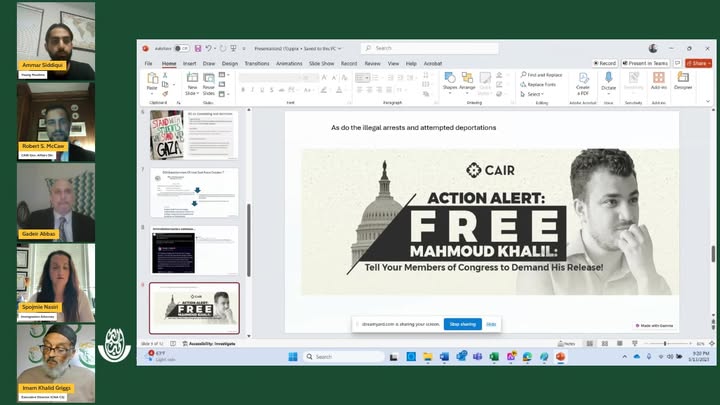Click the Format Painter brush icon
Image resolution: width=720 pixels, height=405 pixels.
coord(165,94)
